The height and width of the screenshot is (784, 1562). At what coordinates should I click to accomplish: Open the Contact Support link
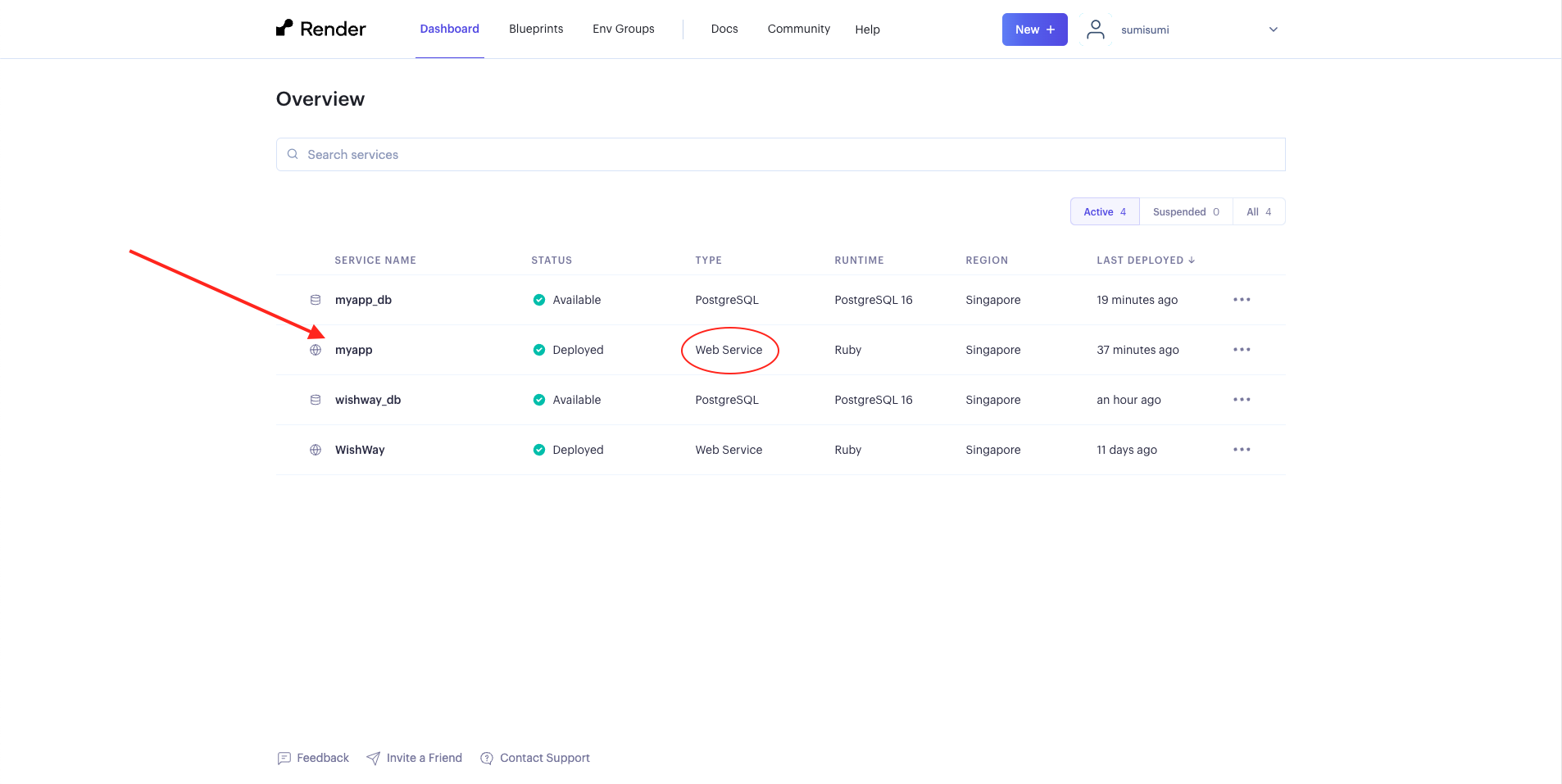[544, 758]
